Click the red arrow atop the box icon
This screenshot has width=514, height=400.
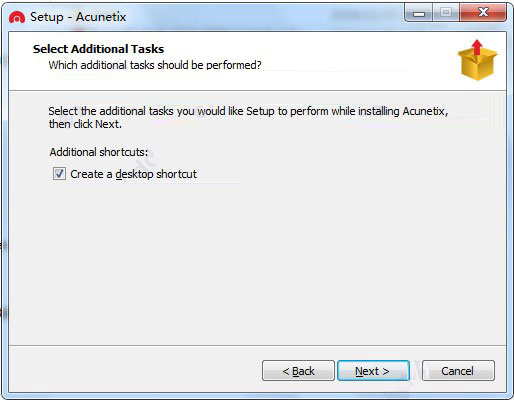(477, 47)
